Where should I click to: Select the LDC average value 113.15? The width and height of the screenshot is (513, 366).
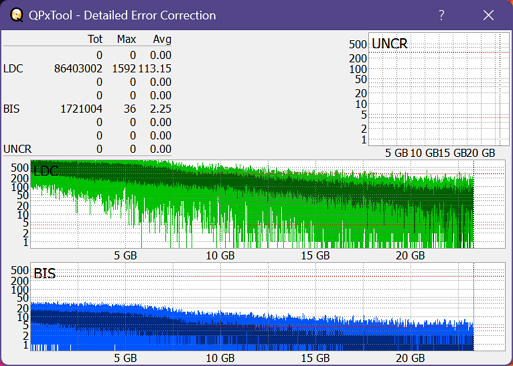(155, 69)
